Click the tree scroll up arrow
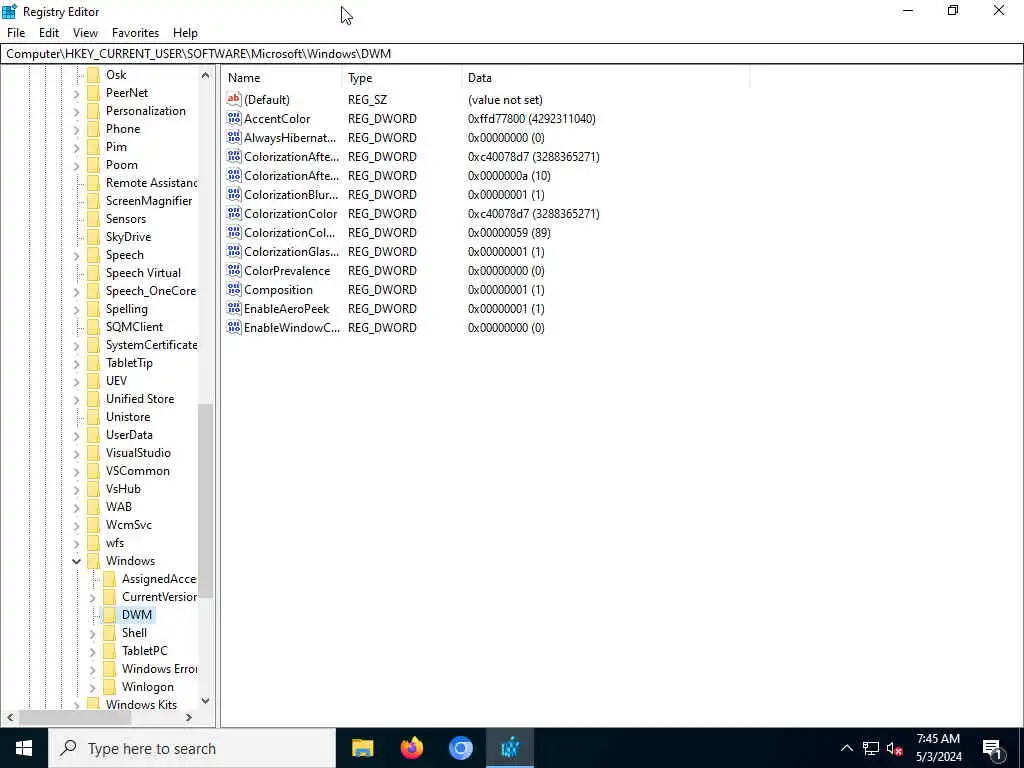 point(205,75)
